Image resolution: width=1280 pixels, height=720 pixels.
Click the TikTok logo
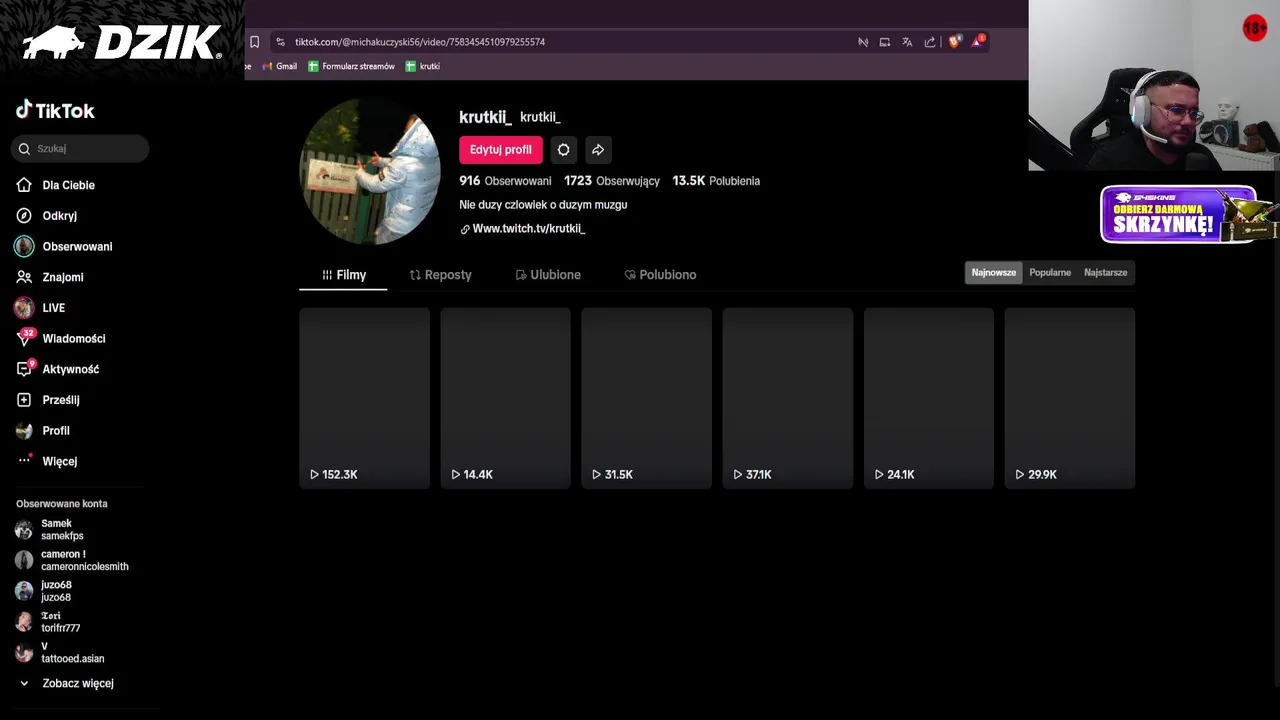[x=55, y=110]
